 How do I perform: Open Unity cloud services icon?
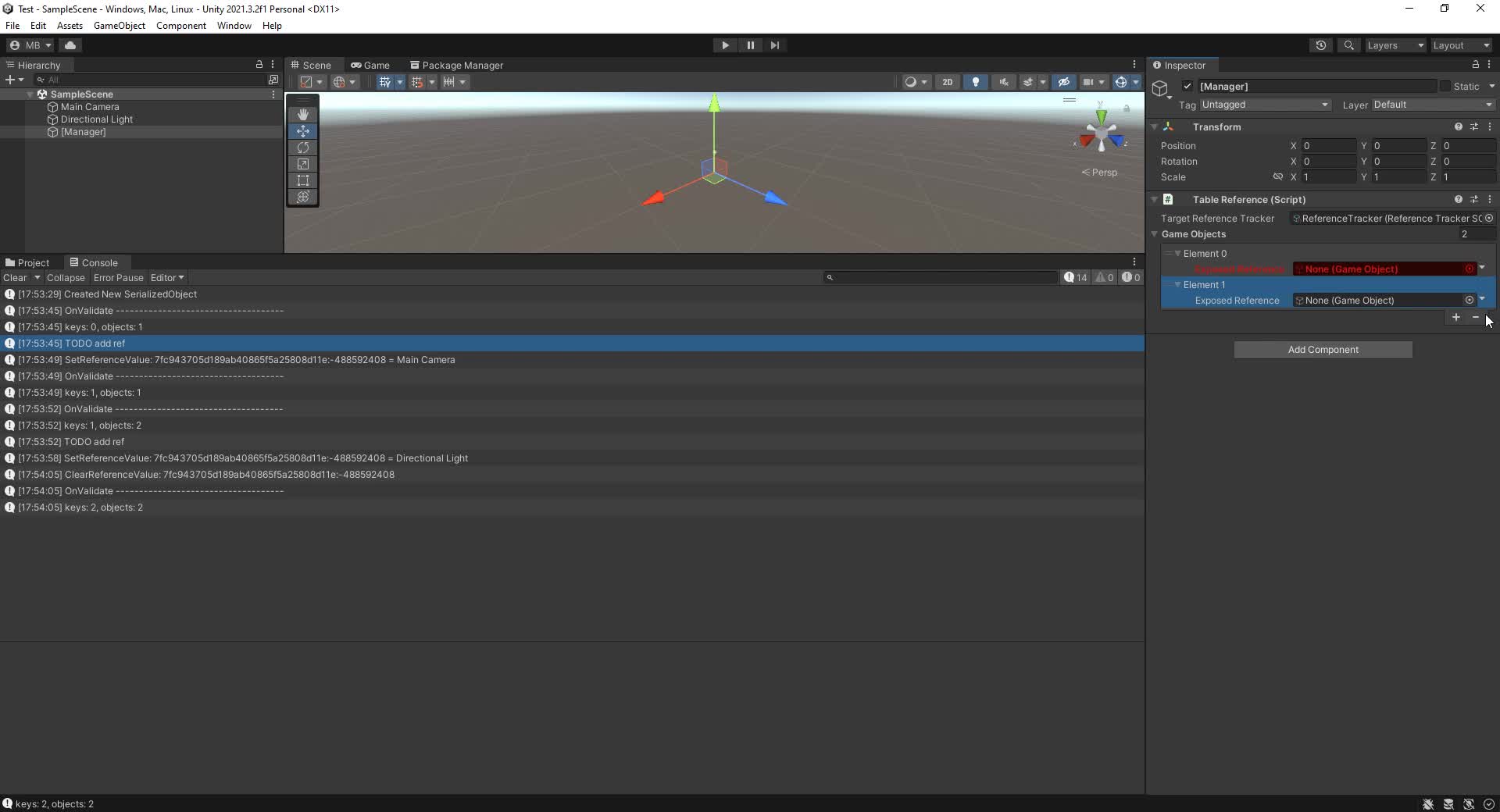(70, 45)
